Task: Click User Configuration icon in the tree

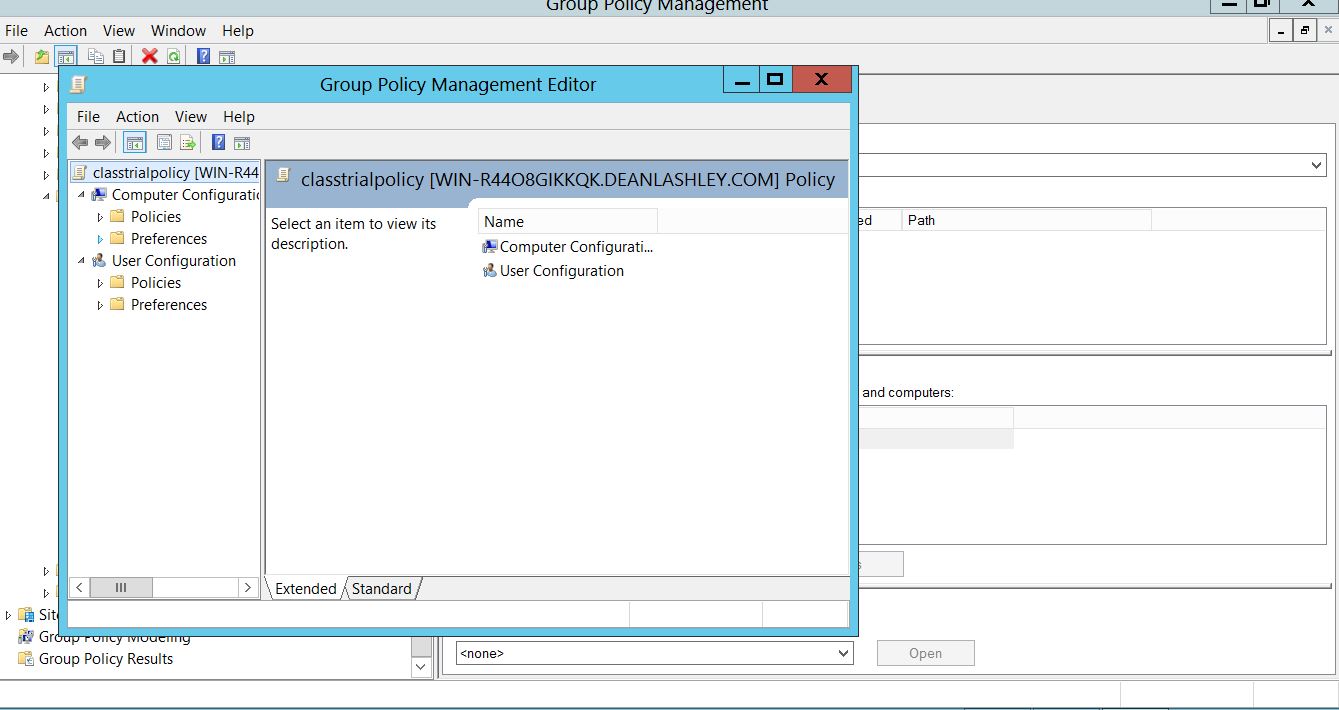Action: click(99, 261)
